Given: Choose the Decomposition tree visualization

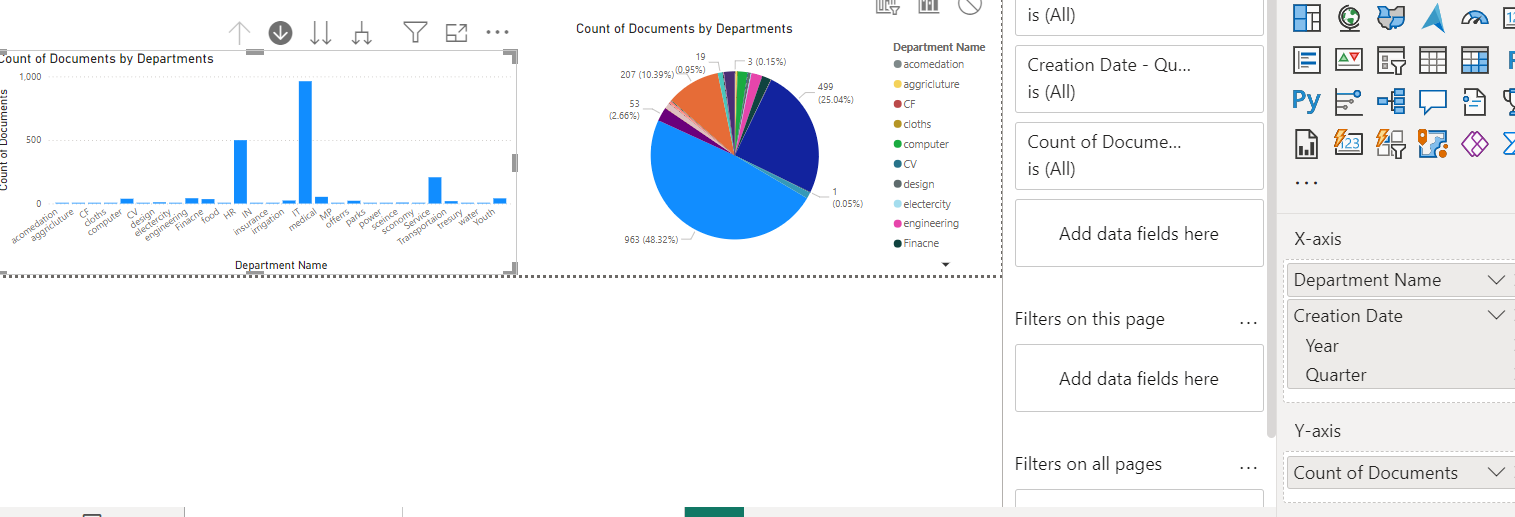Looking at the screenshot, I should click(x=1391, y=101).
